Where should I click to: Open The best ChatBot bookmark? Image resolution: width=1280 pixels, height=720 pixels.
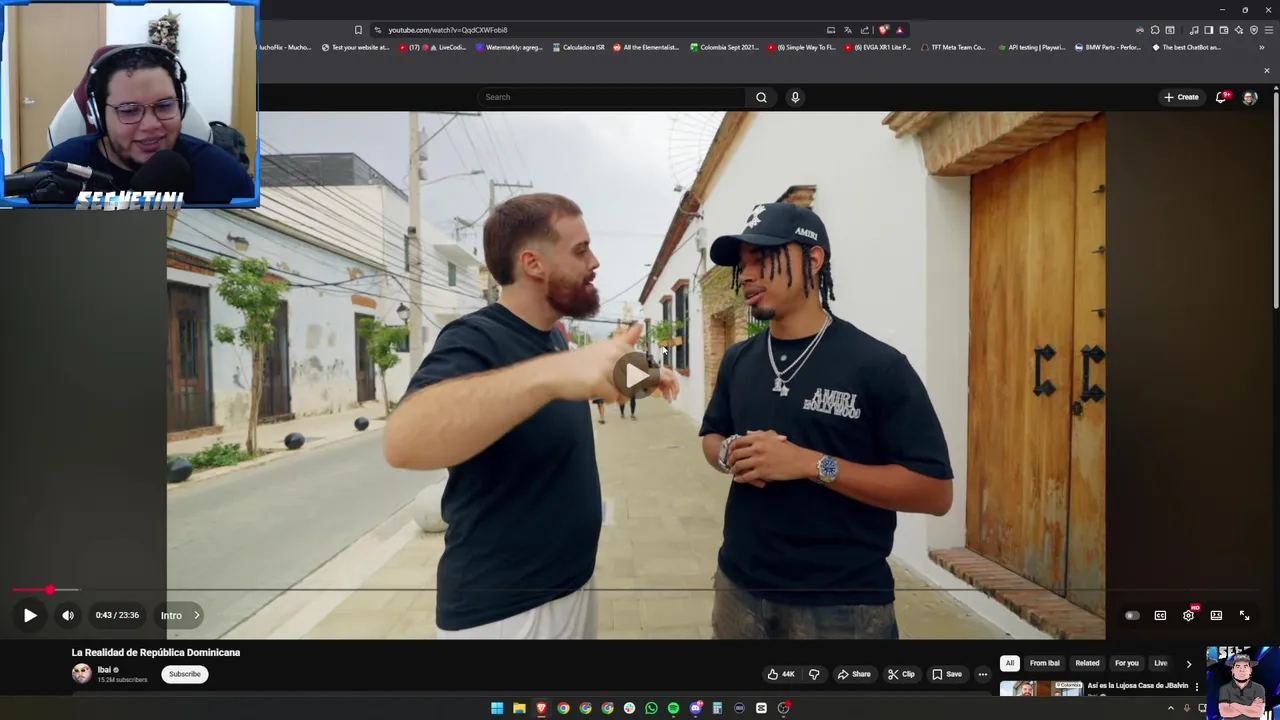(x=1186, y=47)
